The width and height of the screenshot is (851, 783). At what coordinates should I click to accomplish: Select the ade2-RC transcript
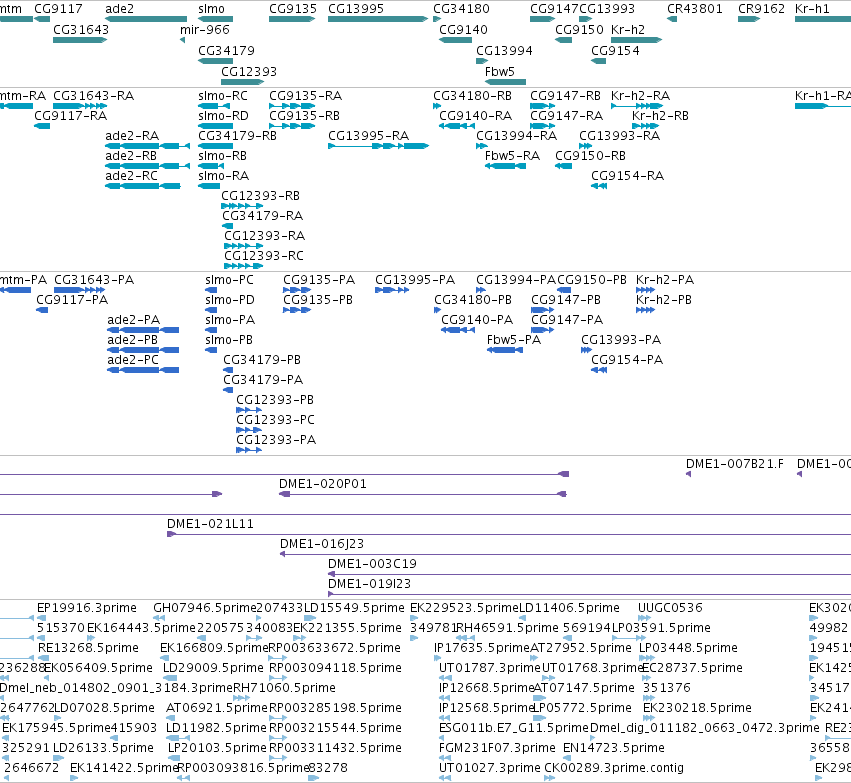tap(143, 186)
